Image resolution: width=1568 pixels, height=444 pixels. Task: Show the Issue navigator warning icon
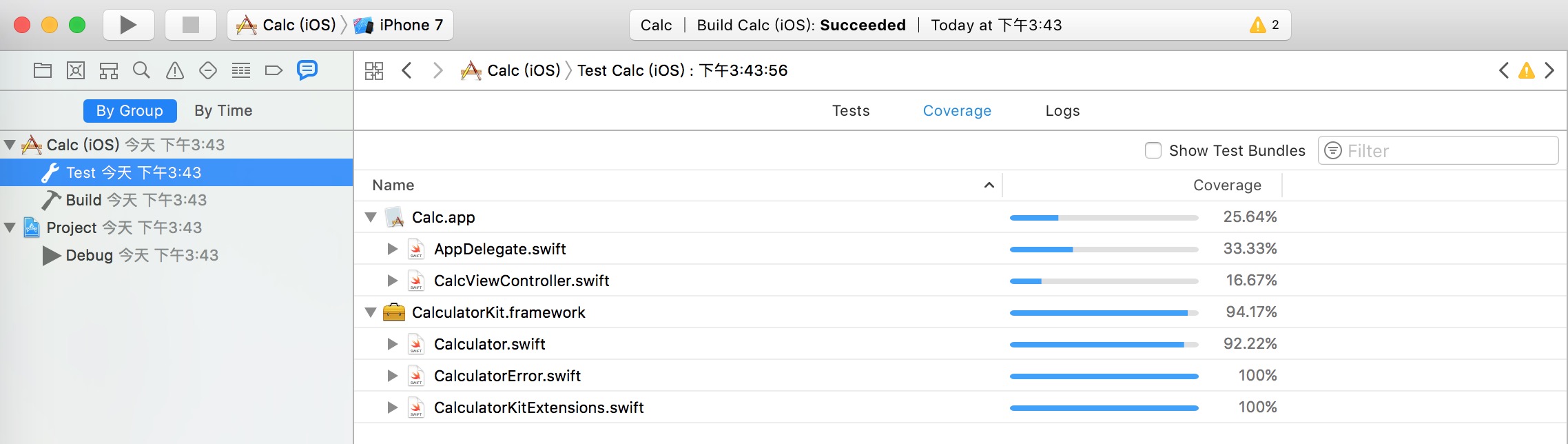pos(175,70)
